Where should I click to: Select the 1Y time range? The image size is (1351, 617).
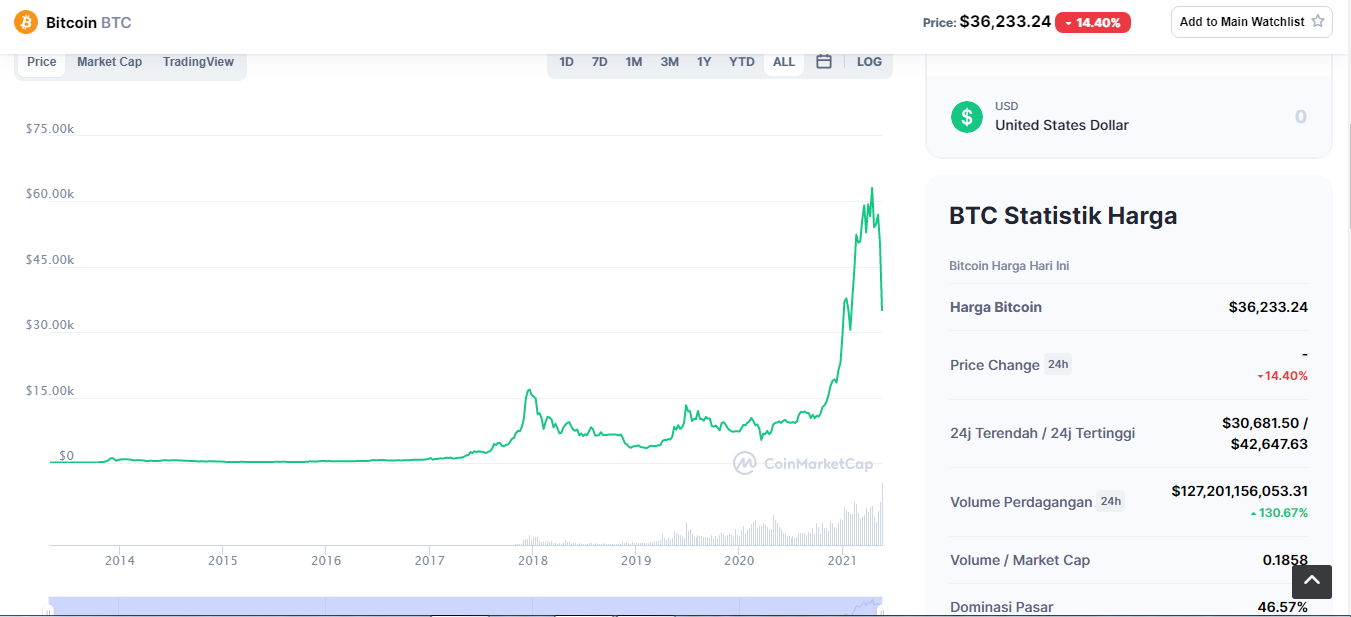(704, 62)
